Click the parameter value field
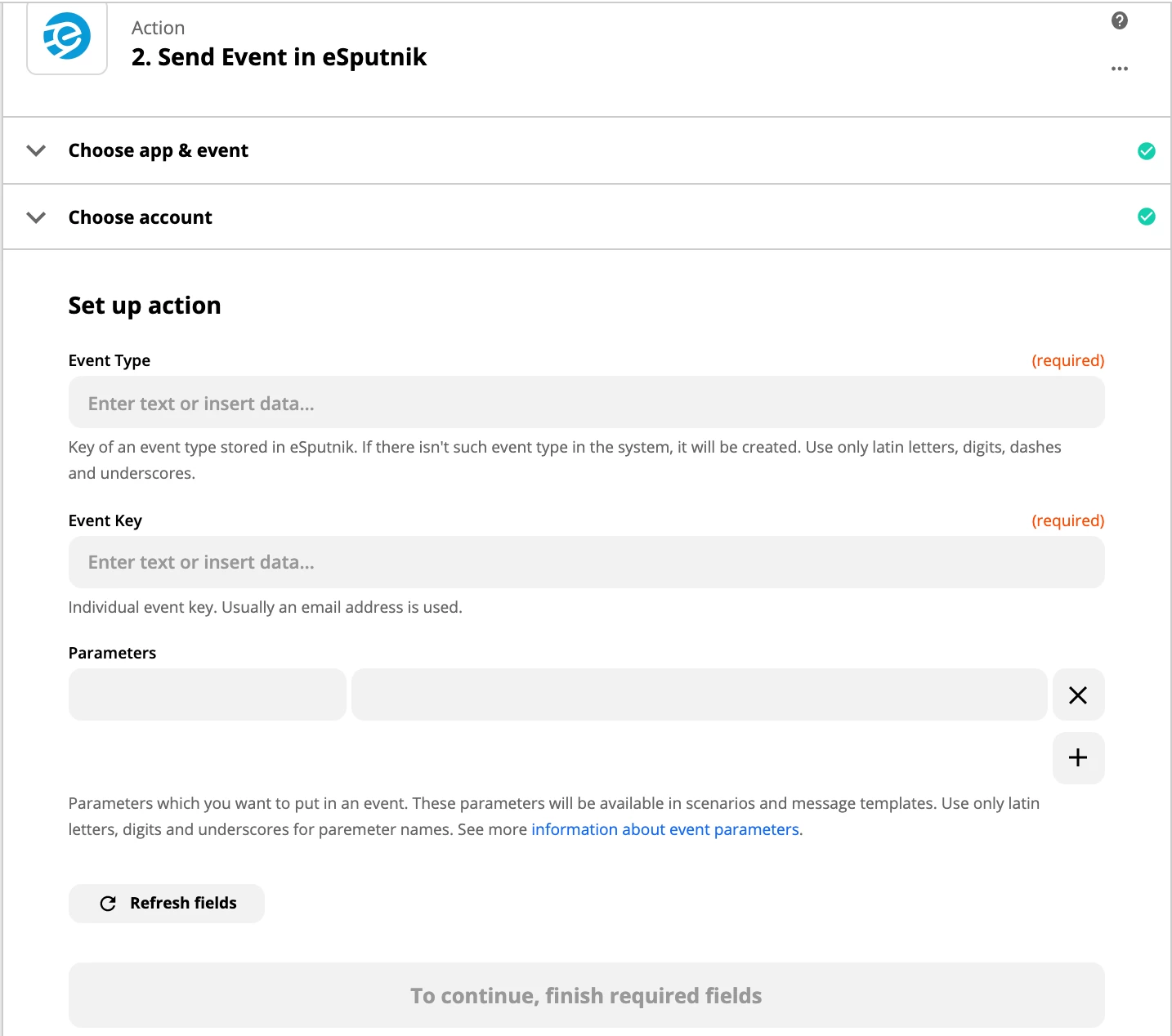1172x1036 pixels. coord(699,695)
